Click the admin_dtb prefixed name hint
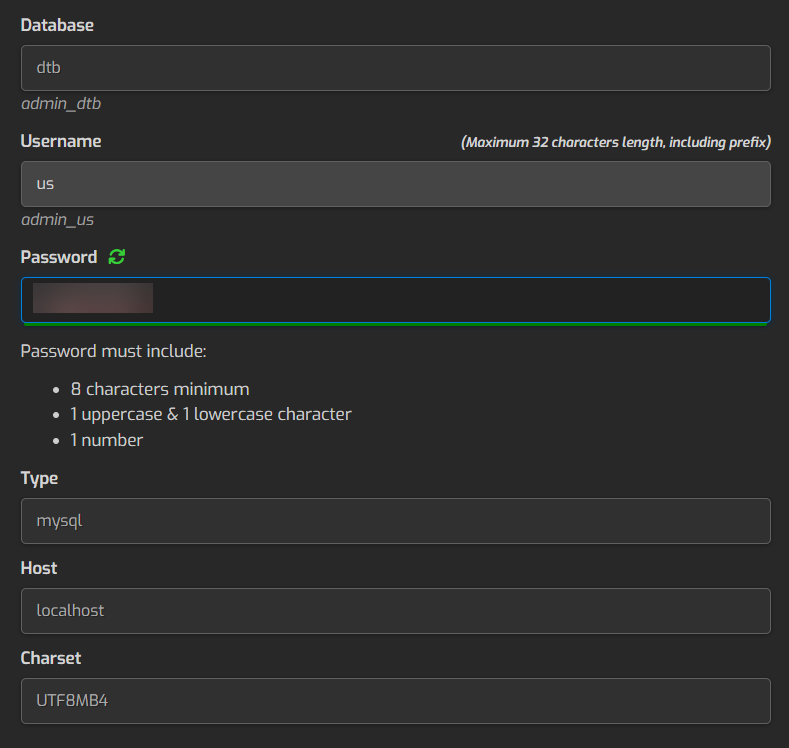 pyautogui.click(x=61, y=103)
